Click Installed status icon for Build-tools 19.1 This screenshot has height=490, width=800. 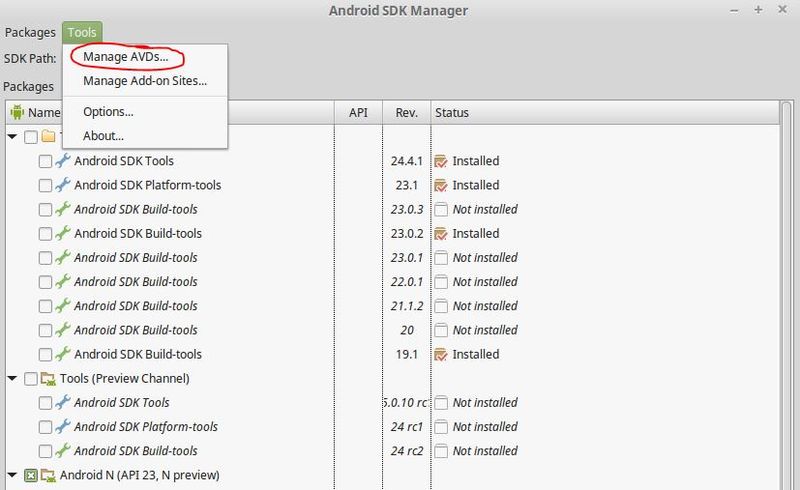click(x=441, y=354)
